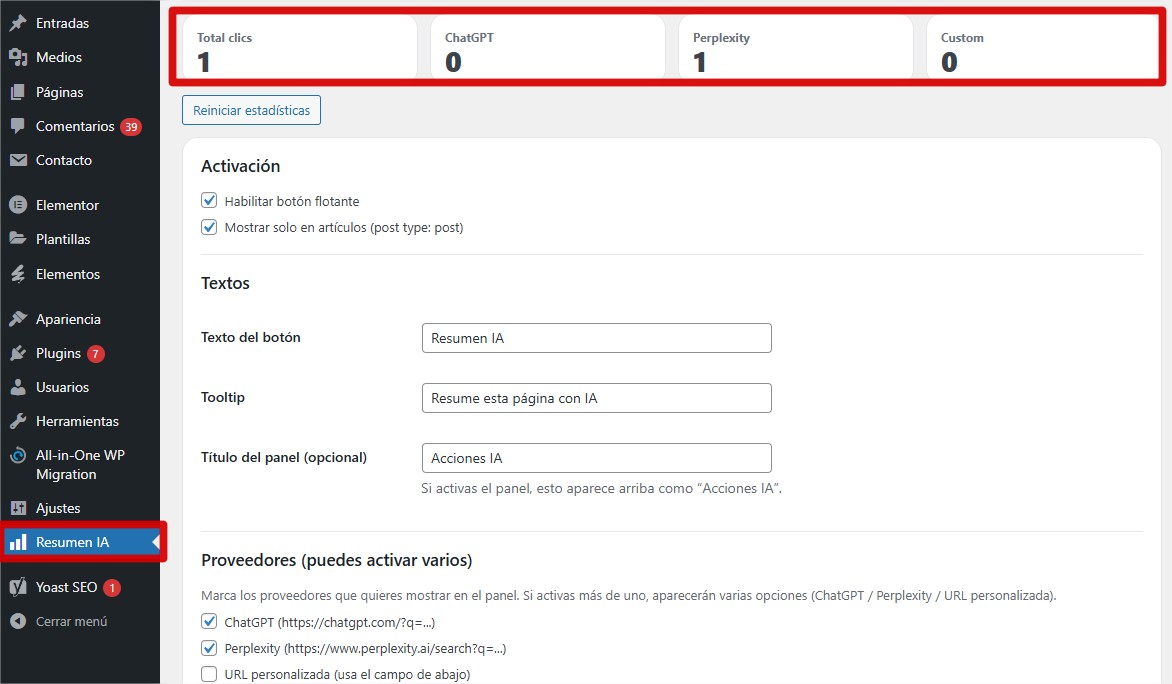Select the Resumen IA chart icon
This screenshot has width=1172, height=684.
click(x=17, y=542)
